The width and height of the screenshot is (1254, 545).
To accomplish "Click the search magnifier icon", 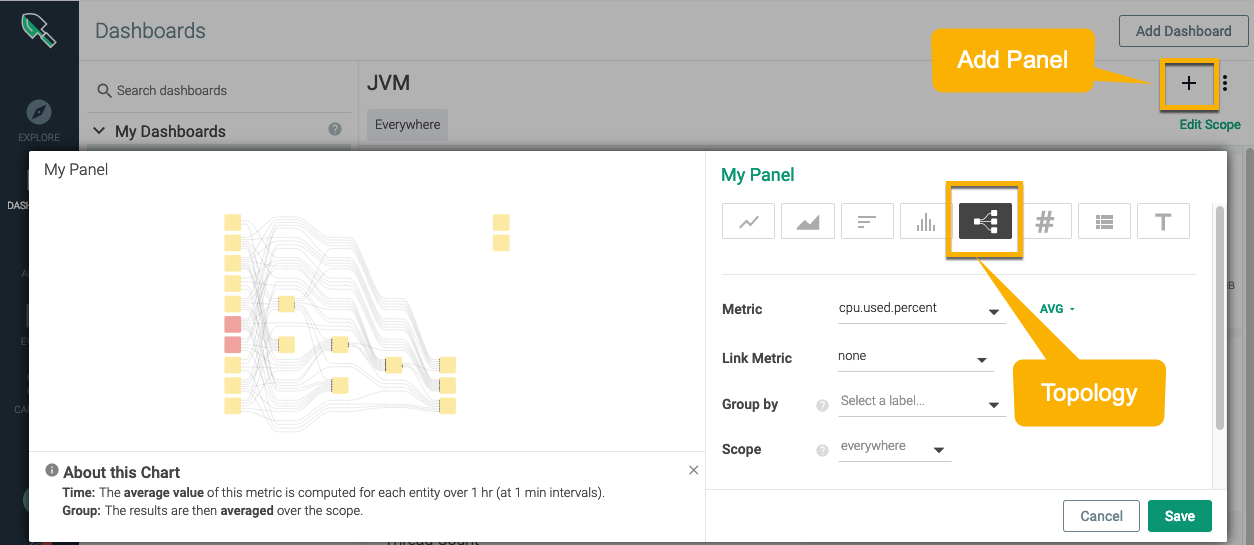I will click(104, 90).
